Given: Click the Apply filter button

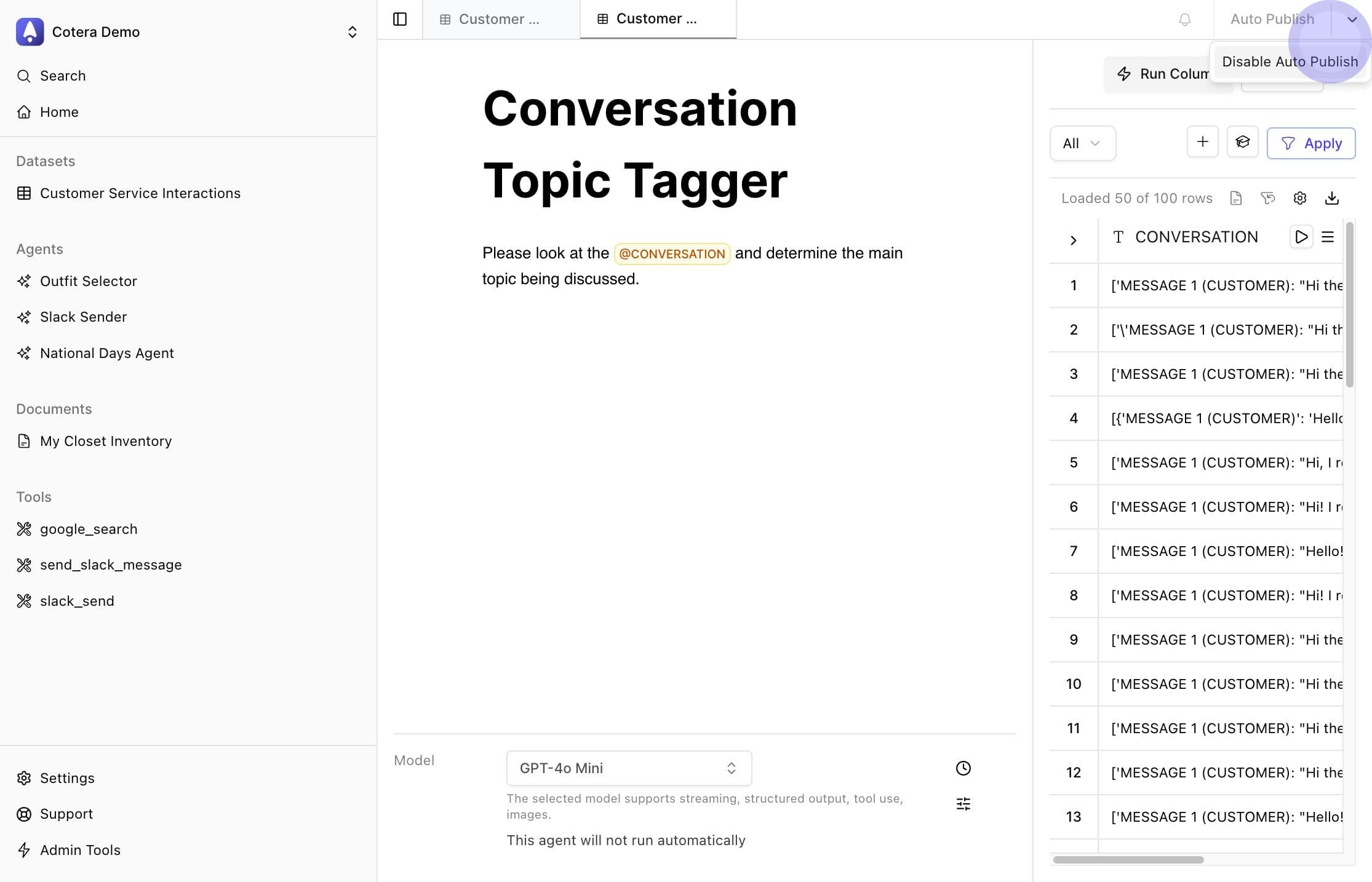Looking at the screenshot, I should [1310, 143].
